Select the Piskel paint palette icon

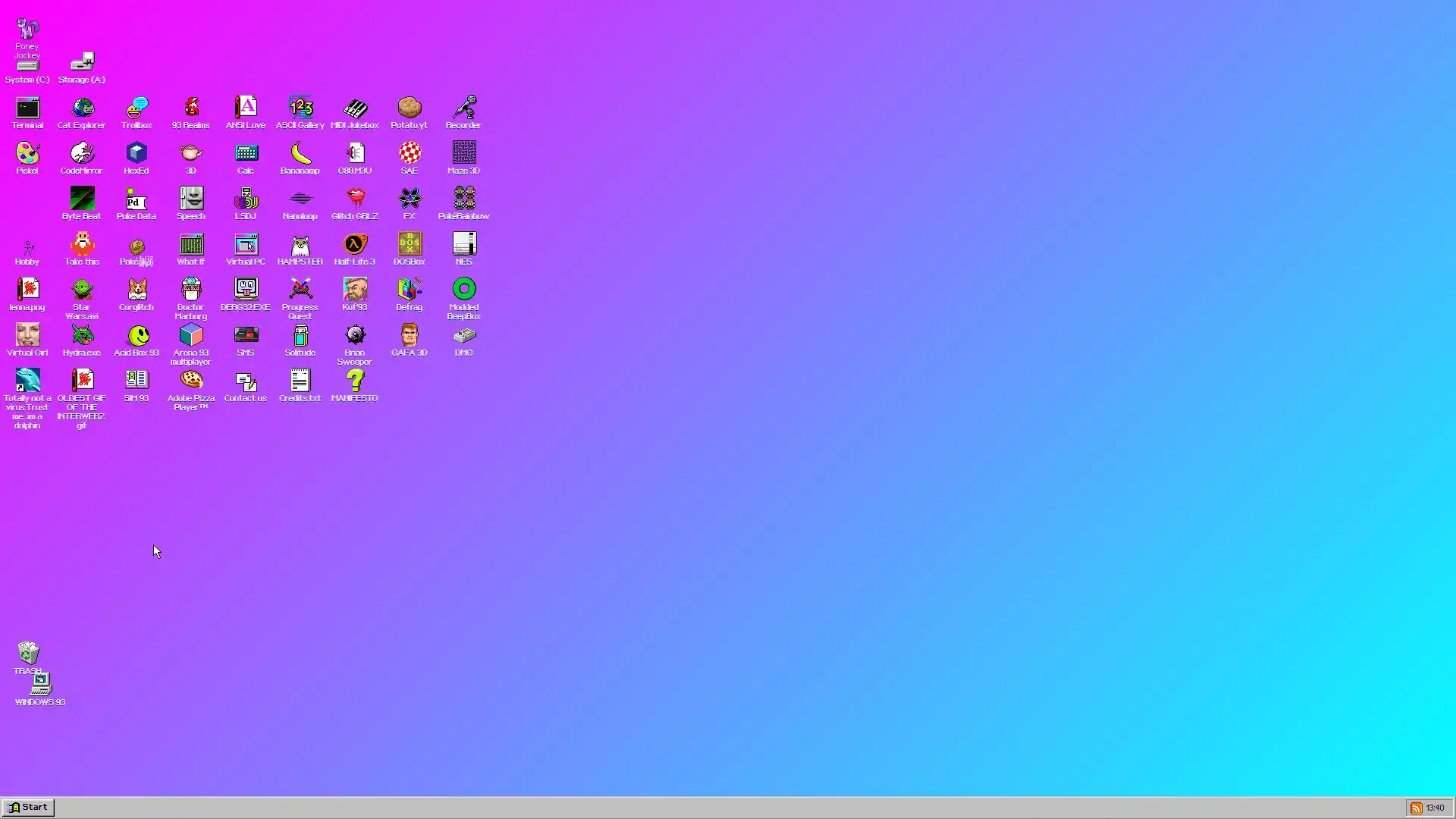[27, 154]
